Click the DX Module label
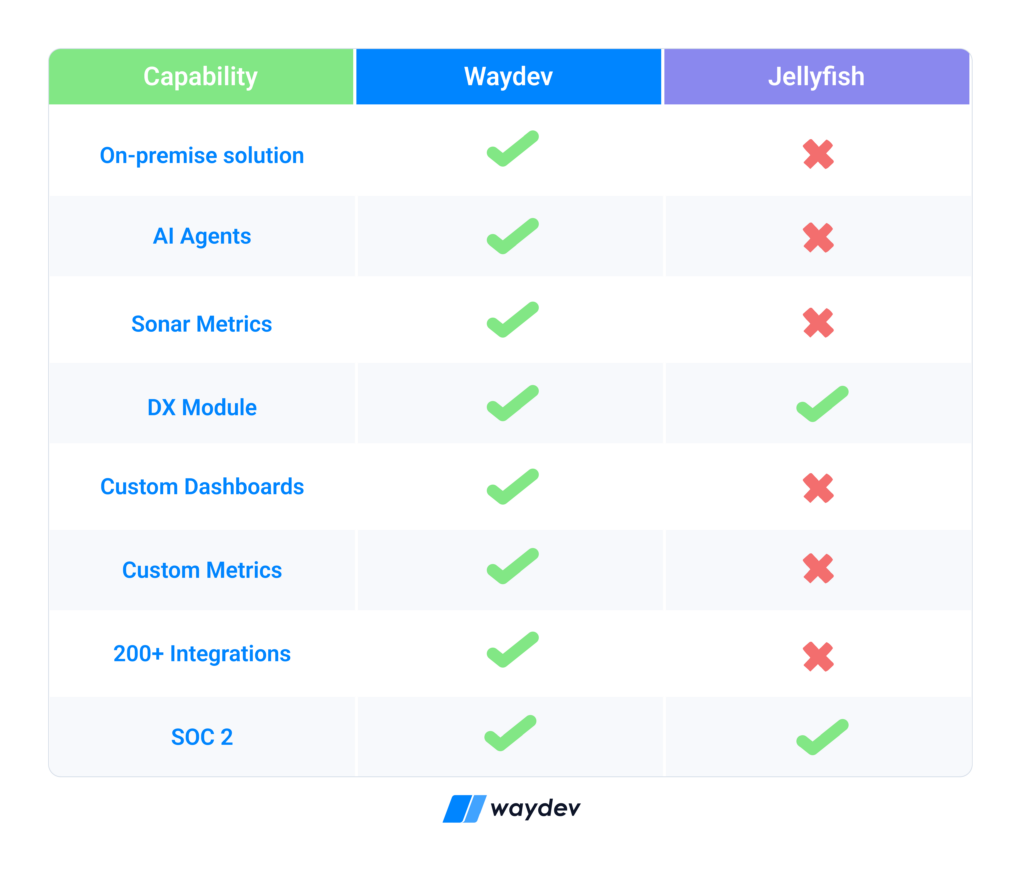Viewport: 1024px width, 871px height. 202,407
